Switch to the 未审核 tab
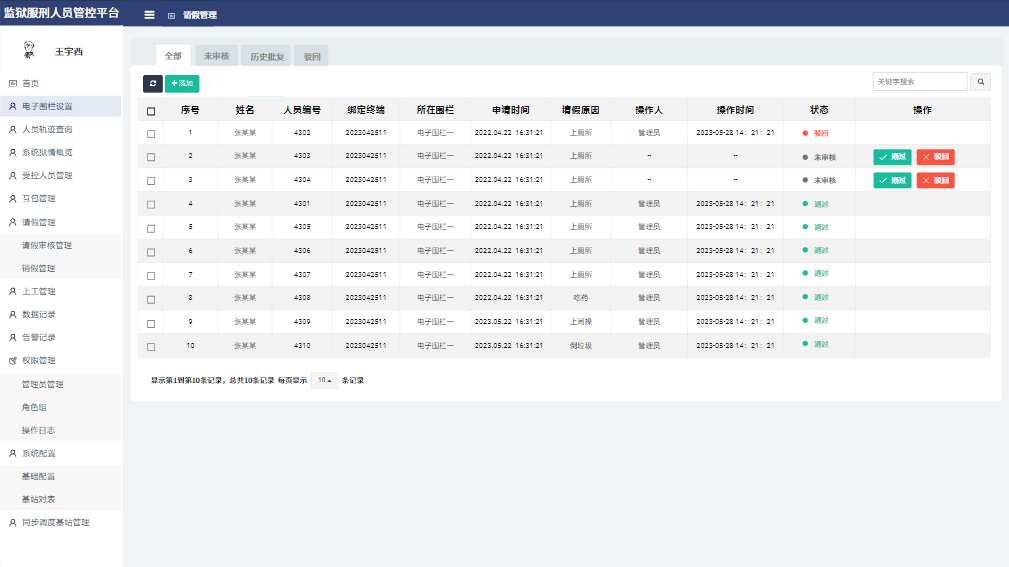1009x567 pixels. [216, 56]
